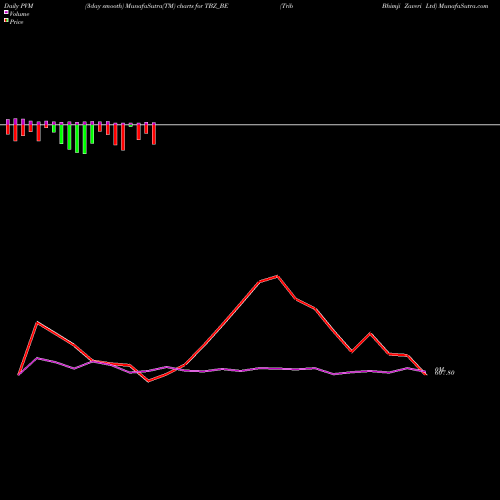The height and width of the screenshot is (500, 500).
Task: Click the Volume legend color swatch
Action: pos(6,12)
